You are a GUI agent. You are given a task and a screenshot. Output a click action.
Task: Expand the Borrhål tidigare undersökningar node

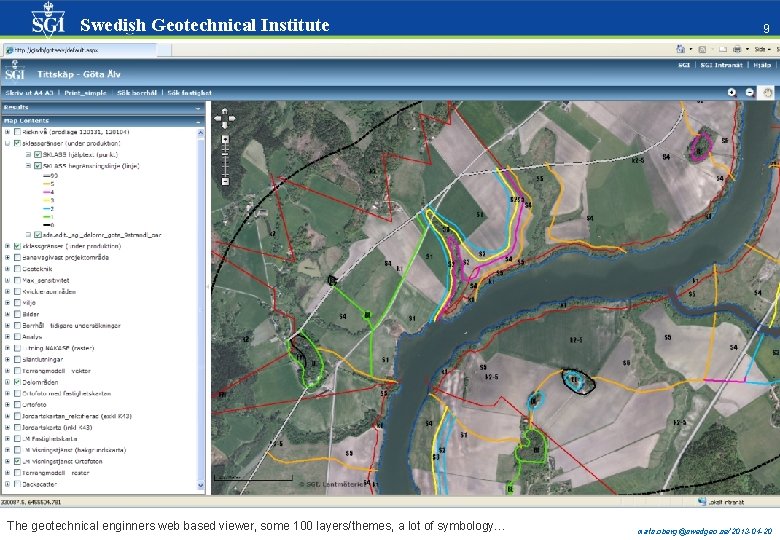[7, 326]
